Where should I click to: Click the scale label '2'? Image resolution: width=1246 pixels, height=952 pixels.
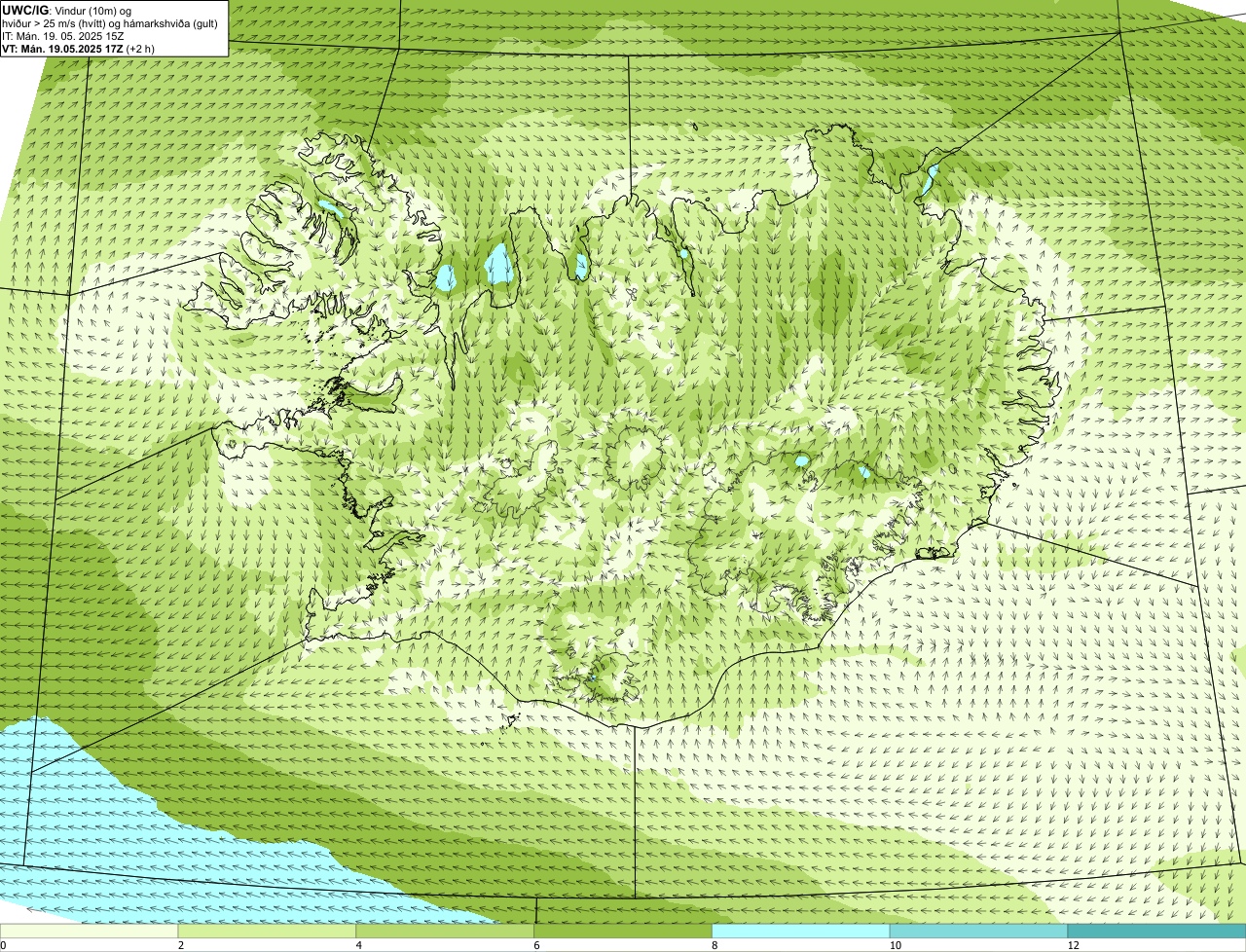coord(181,945)
